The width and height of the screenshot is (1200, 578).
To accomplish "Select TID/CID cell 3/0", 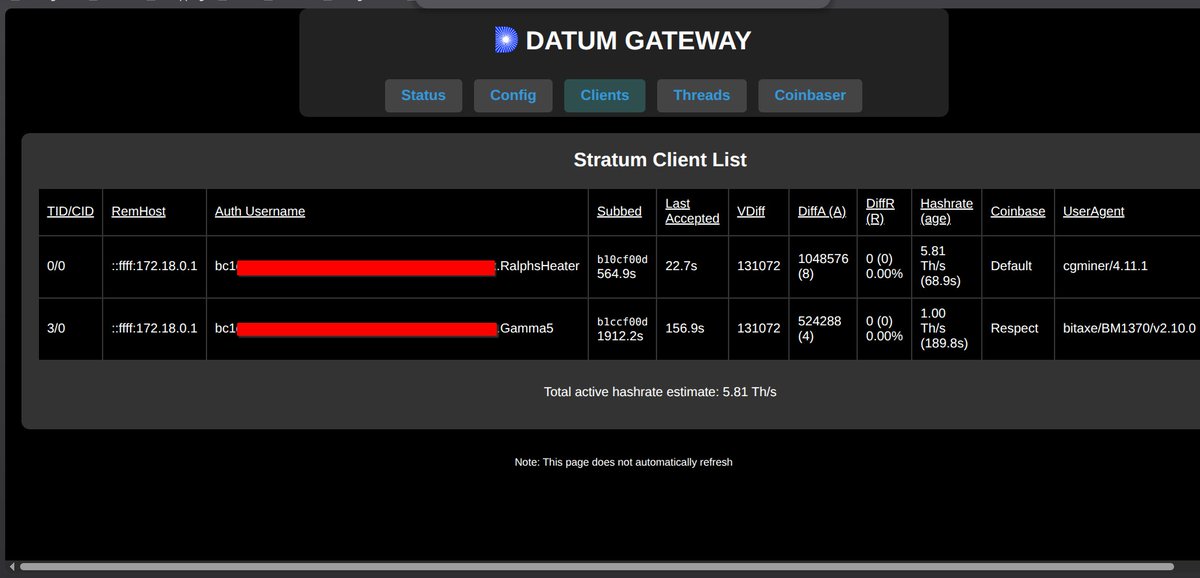I will tap(56, 328).
